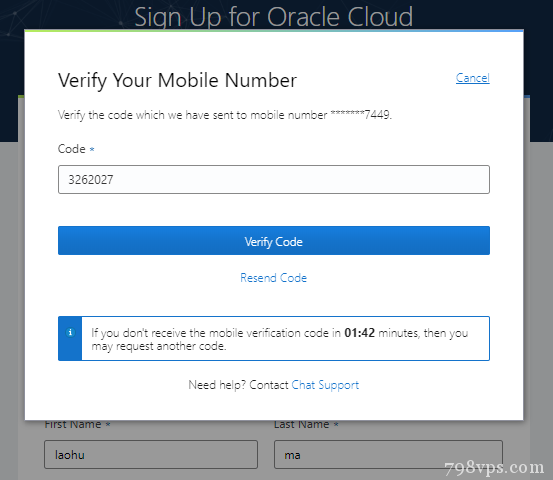Image resolution: width=553 pixels, height=480 pixels.
Task: Click the Verify Your Mobile Number heading
Action: (177, 80)
